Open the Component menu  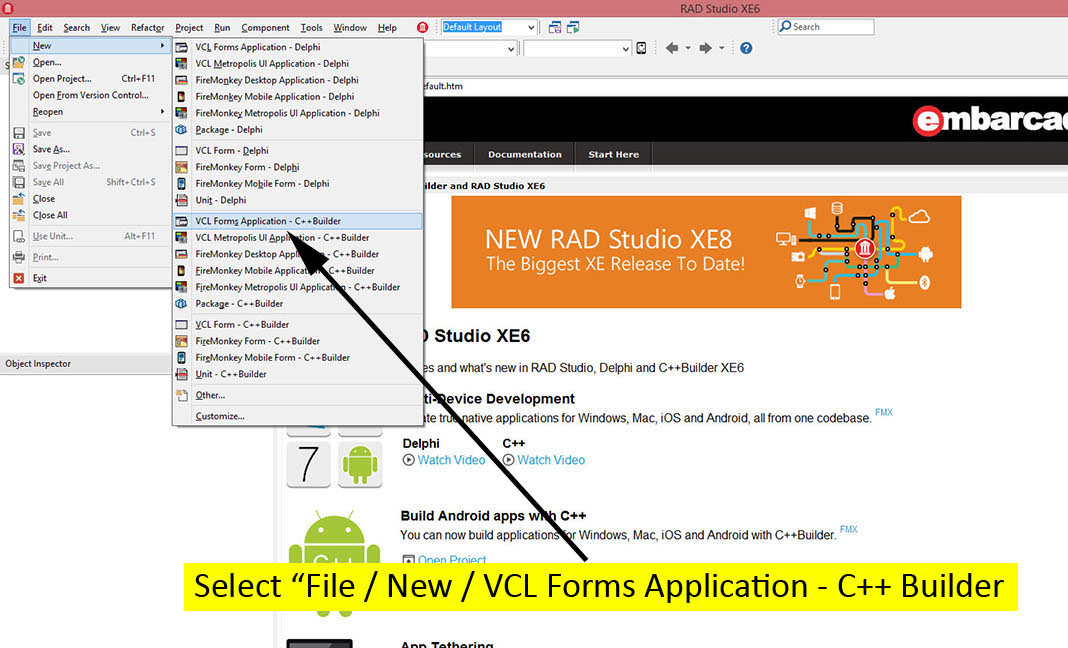pos(265,27)
